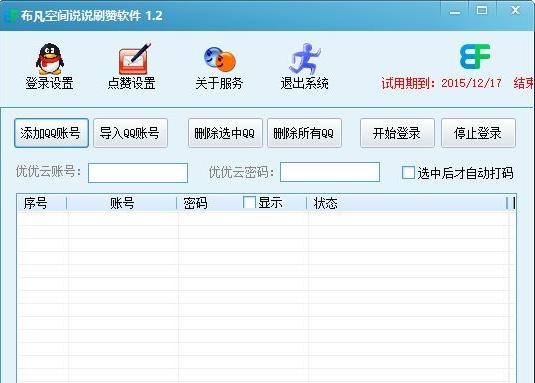The image size is (535, 383).
Task: Click 停止登录 button
Action: 478,133
